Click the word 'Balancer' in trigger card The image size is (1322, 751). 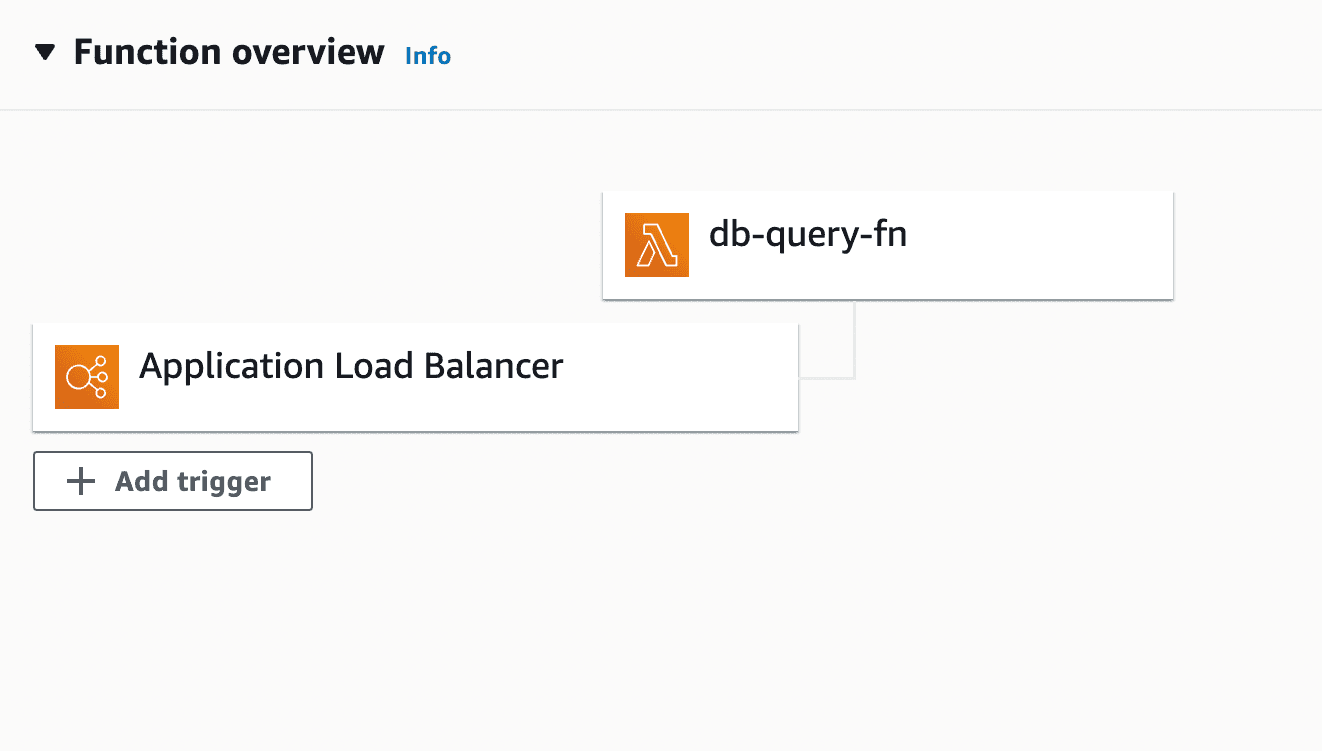coord(493,366)
